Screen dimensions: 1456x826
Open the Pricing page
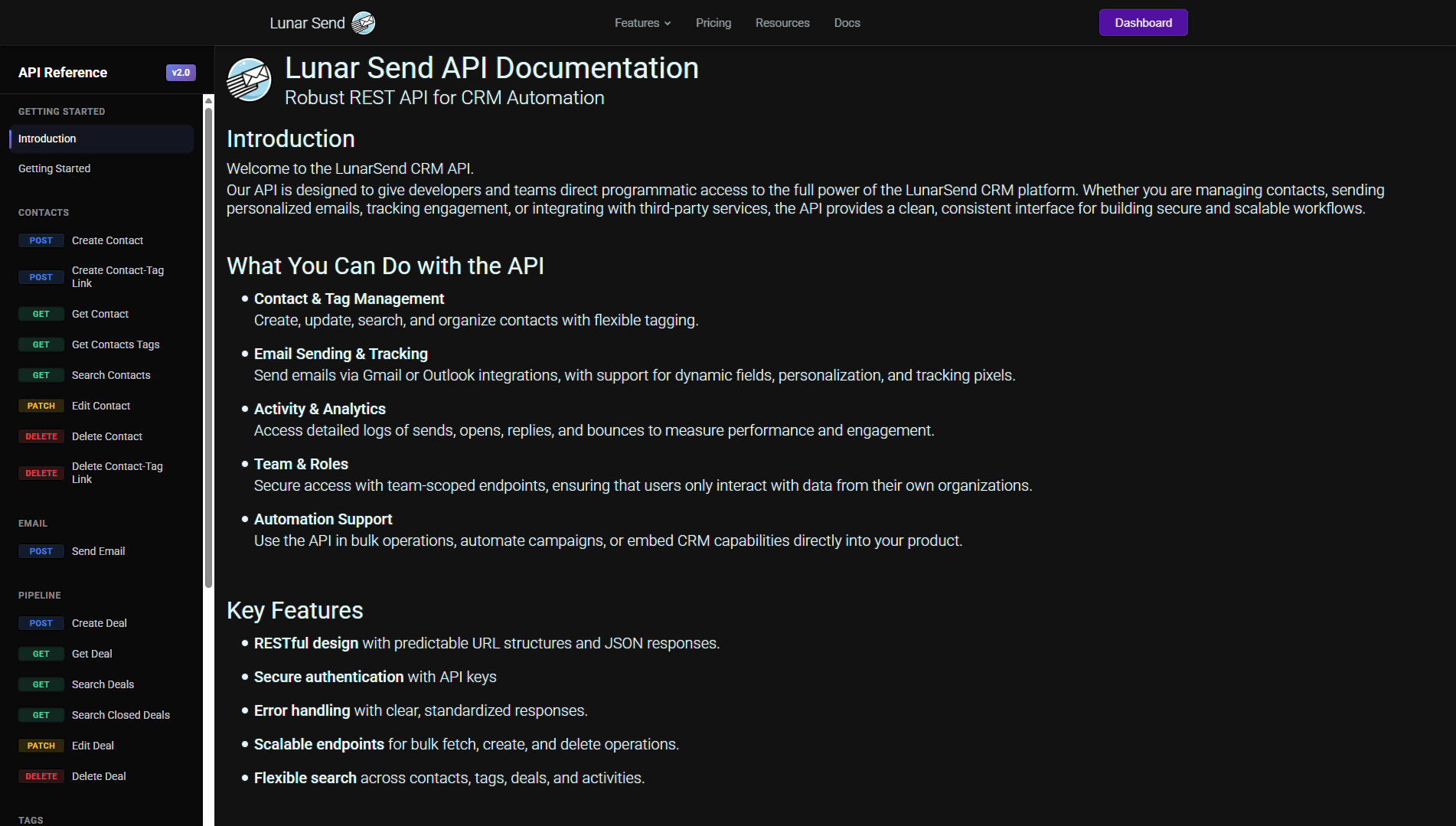click(x=713, y=23)
